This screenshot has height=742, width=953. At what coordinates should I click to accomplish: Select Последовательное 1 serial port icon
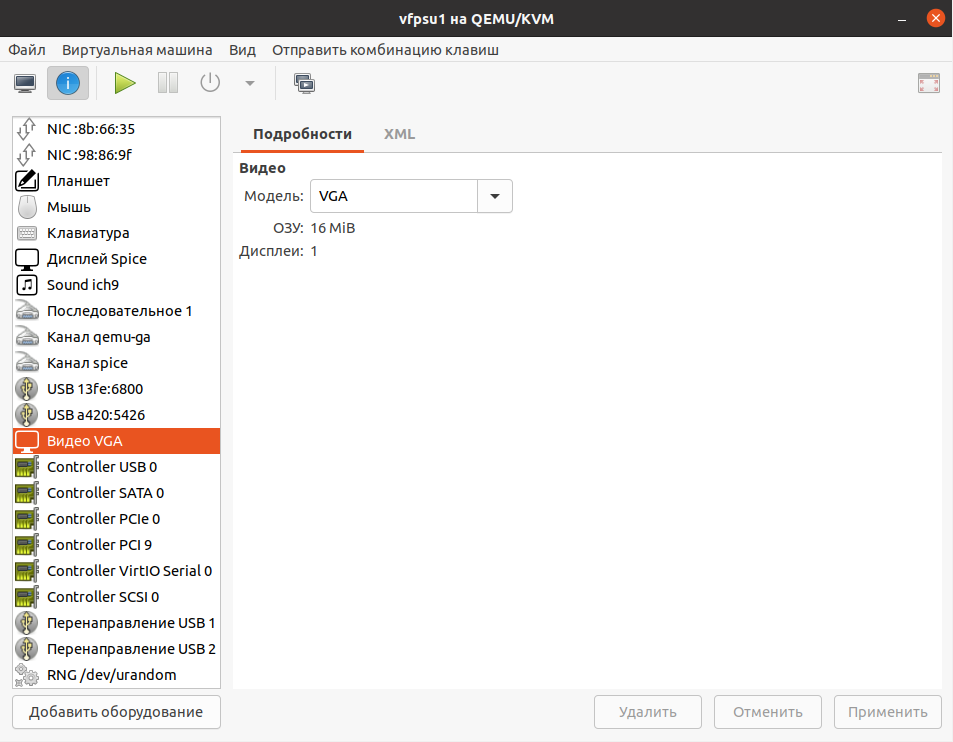[27, 311]
